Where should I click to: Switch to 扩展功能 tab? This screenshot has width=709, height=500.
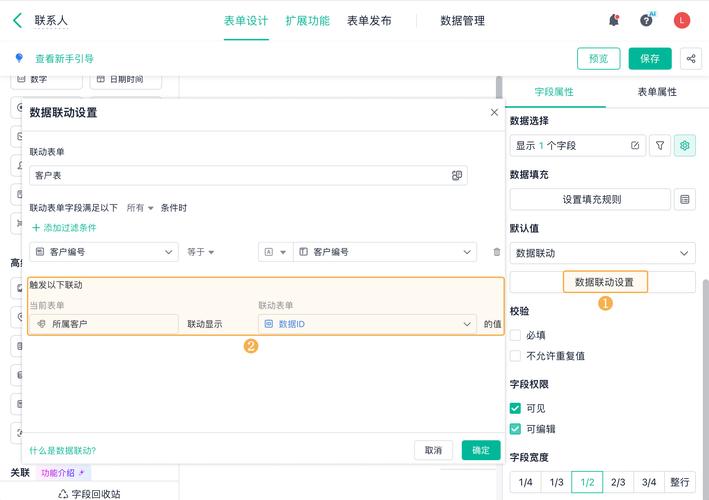307,21
